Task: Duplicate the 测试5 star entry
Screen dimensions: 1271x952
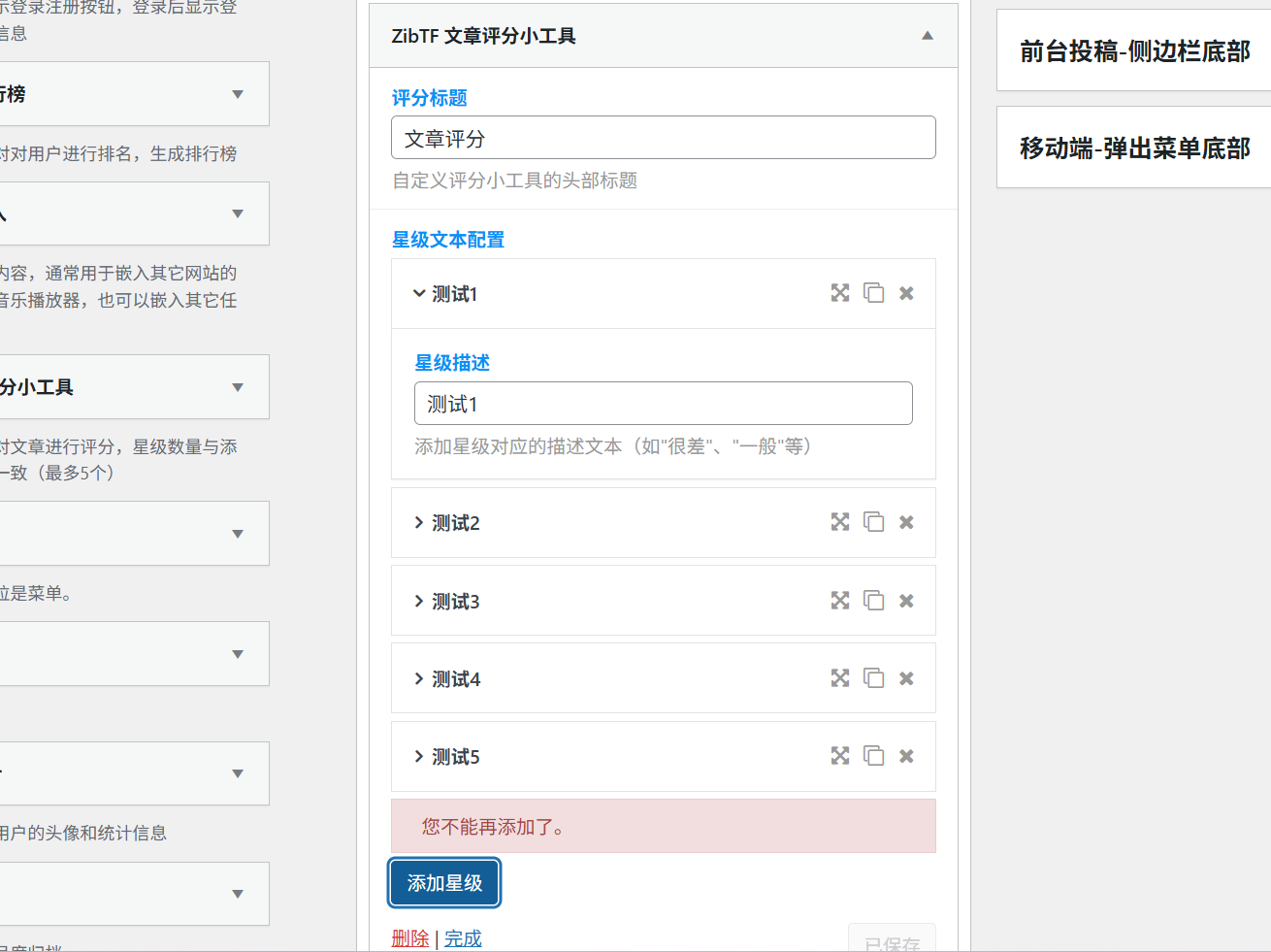Action: (873, 755)
